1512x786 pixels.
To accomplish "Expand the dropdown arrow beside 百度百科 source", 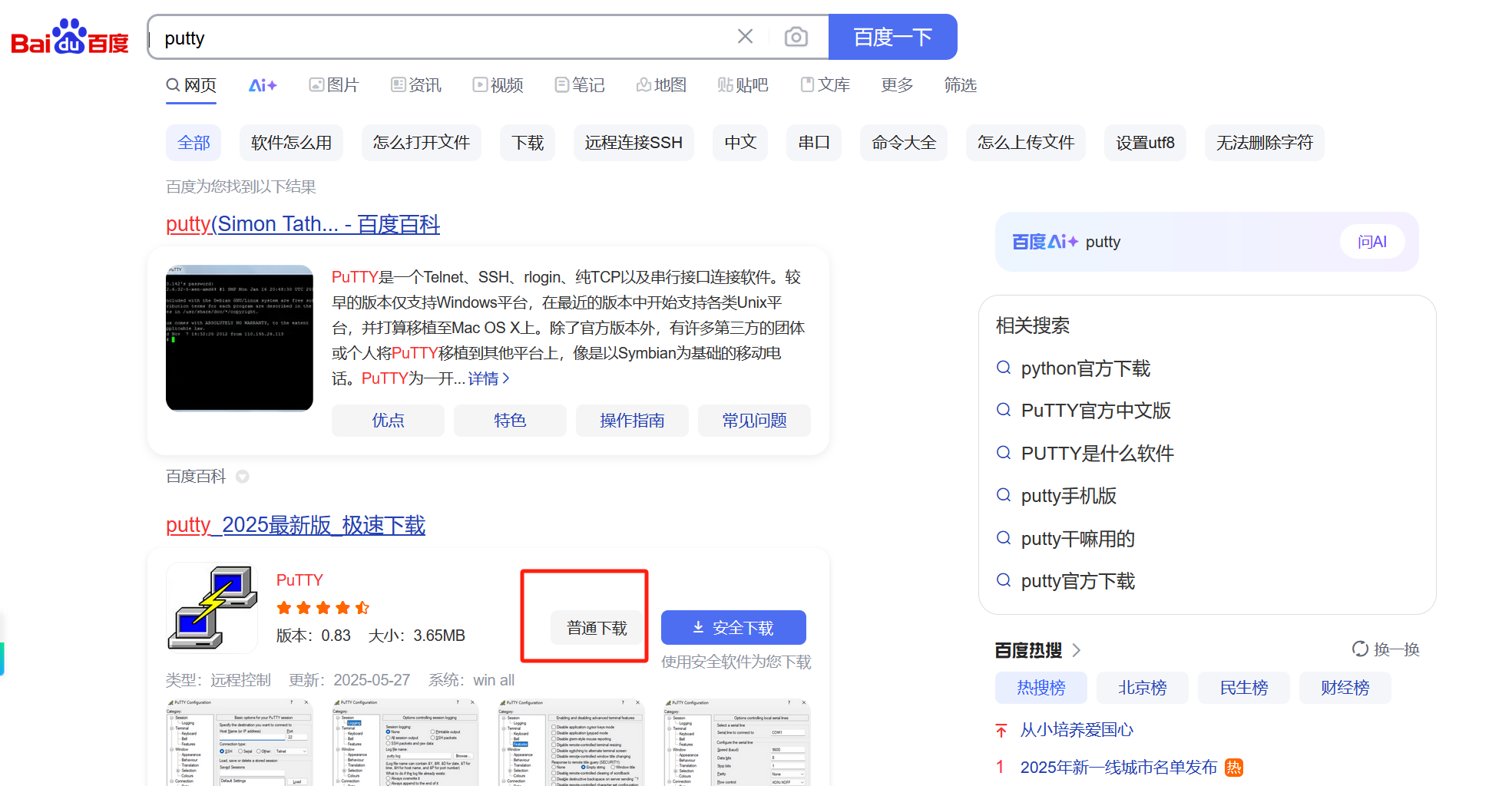I will 243,477.
